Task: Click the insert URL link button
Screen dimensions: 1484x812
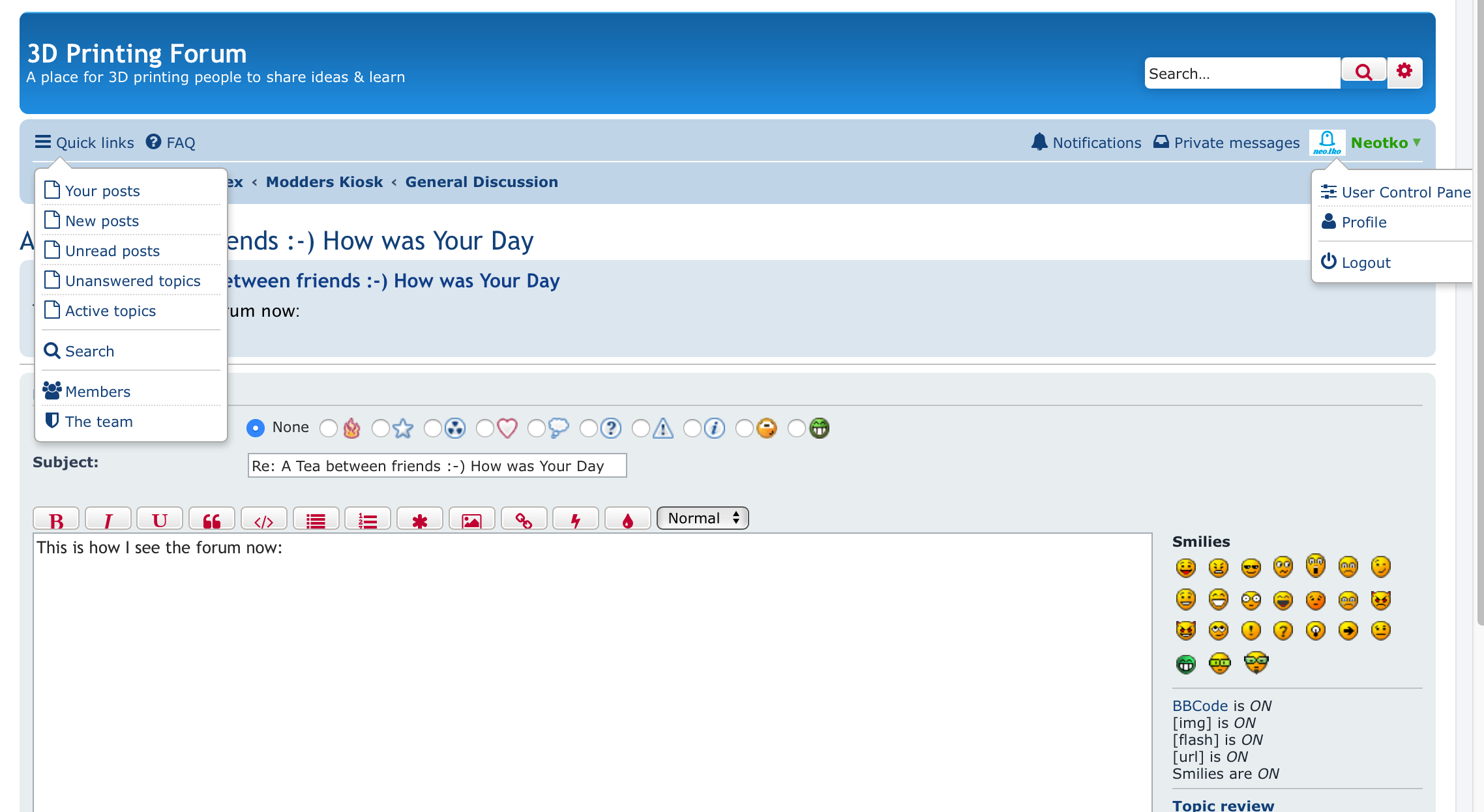Action: (524, 519)
